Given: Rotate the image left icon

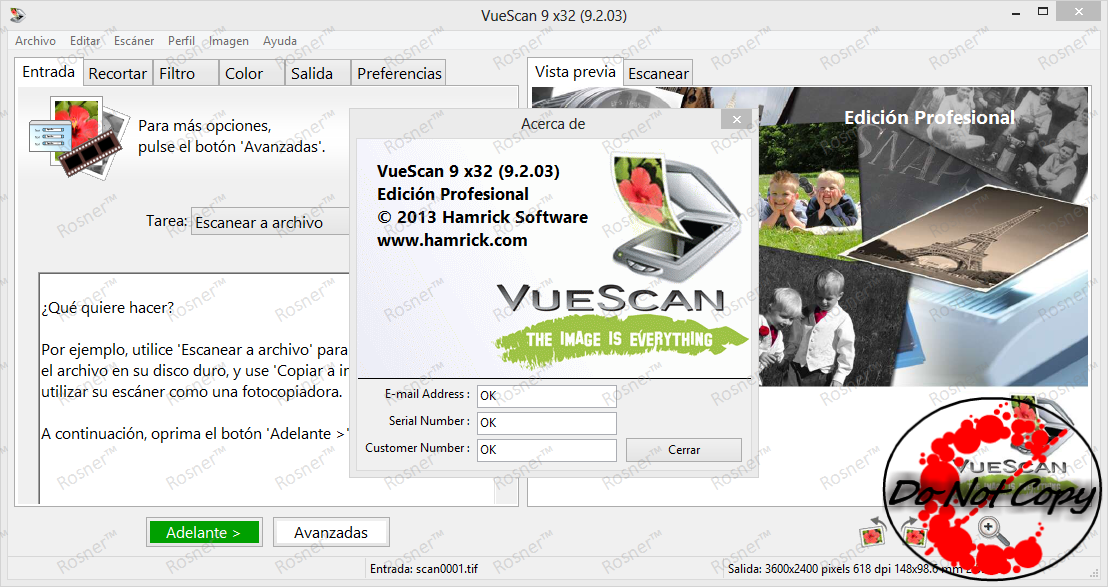Looking at the screenshot, I should (873, 533).
